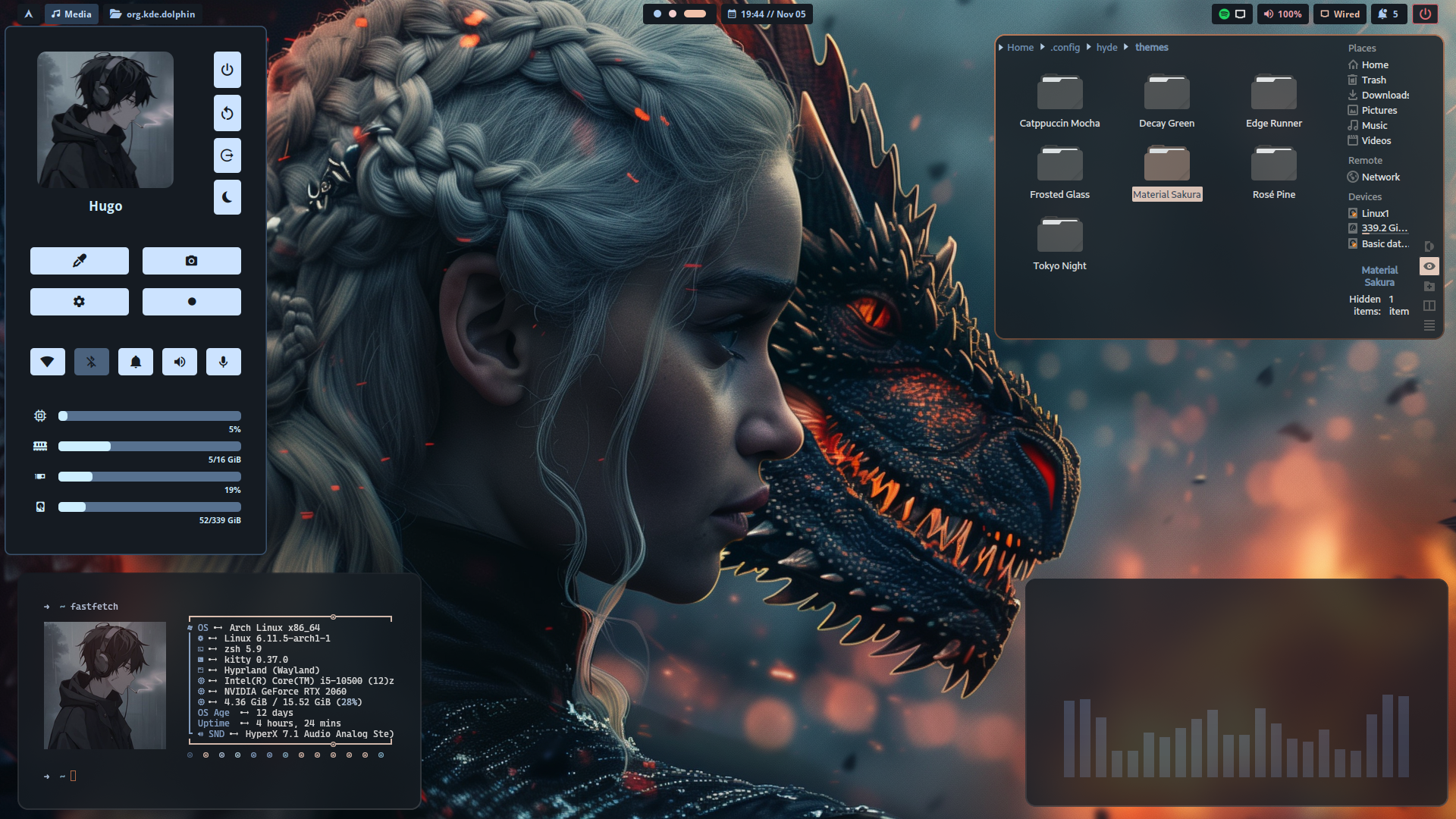Click the volume 100% indicator in top bar
The image size is (1456, 819).
(x=1282, y=14)
